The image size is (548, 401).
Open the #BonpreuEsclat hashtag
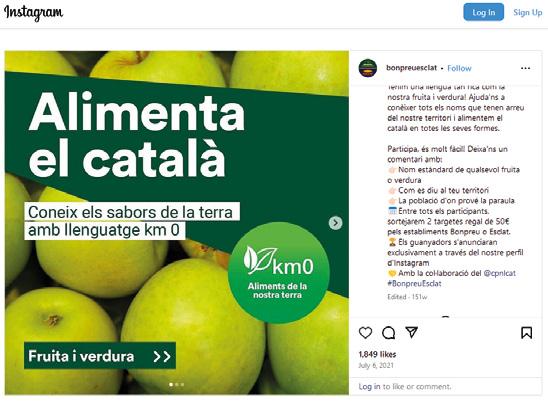414,284
